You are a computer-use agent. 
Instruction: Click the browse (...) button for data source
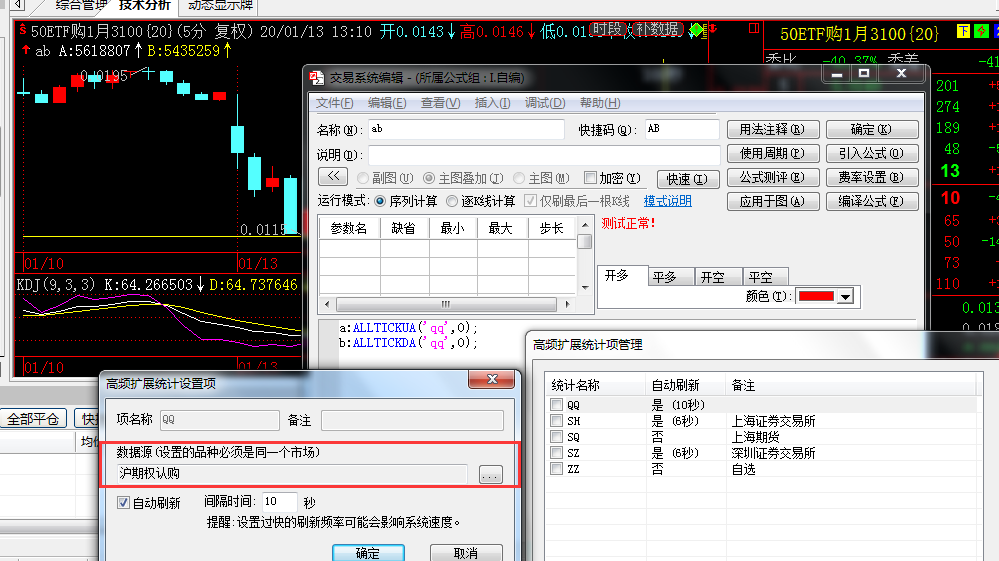pyautogui.click(x=490, y=475)
